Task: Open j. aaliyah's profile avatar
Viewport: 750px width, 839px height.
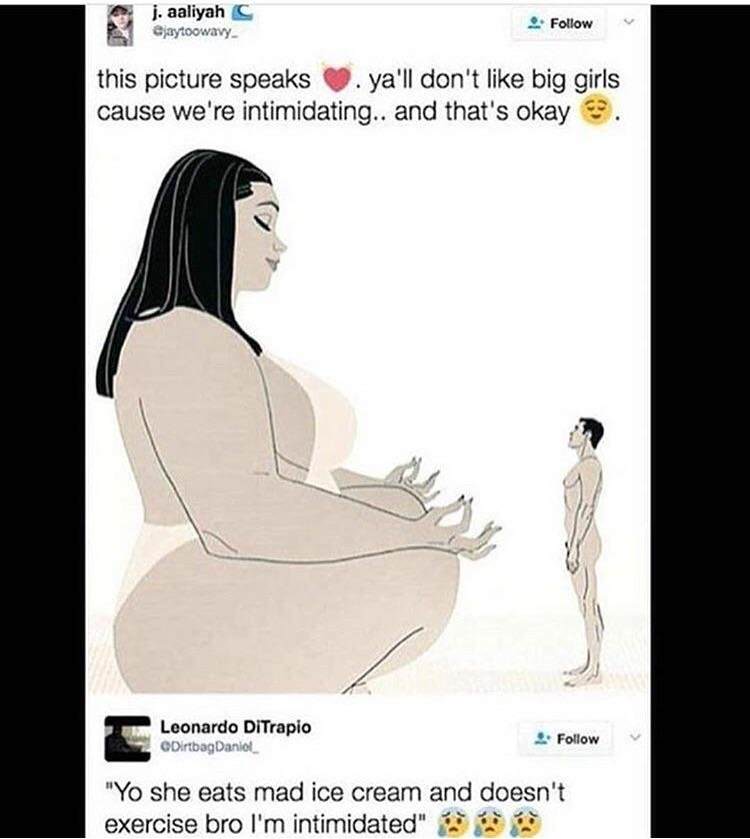Action: pos(119,25)
